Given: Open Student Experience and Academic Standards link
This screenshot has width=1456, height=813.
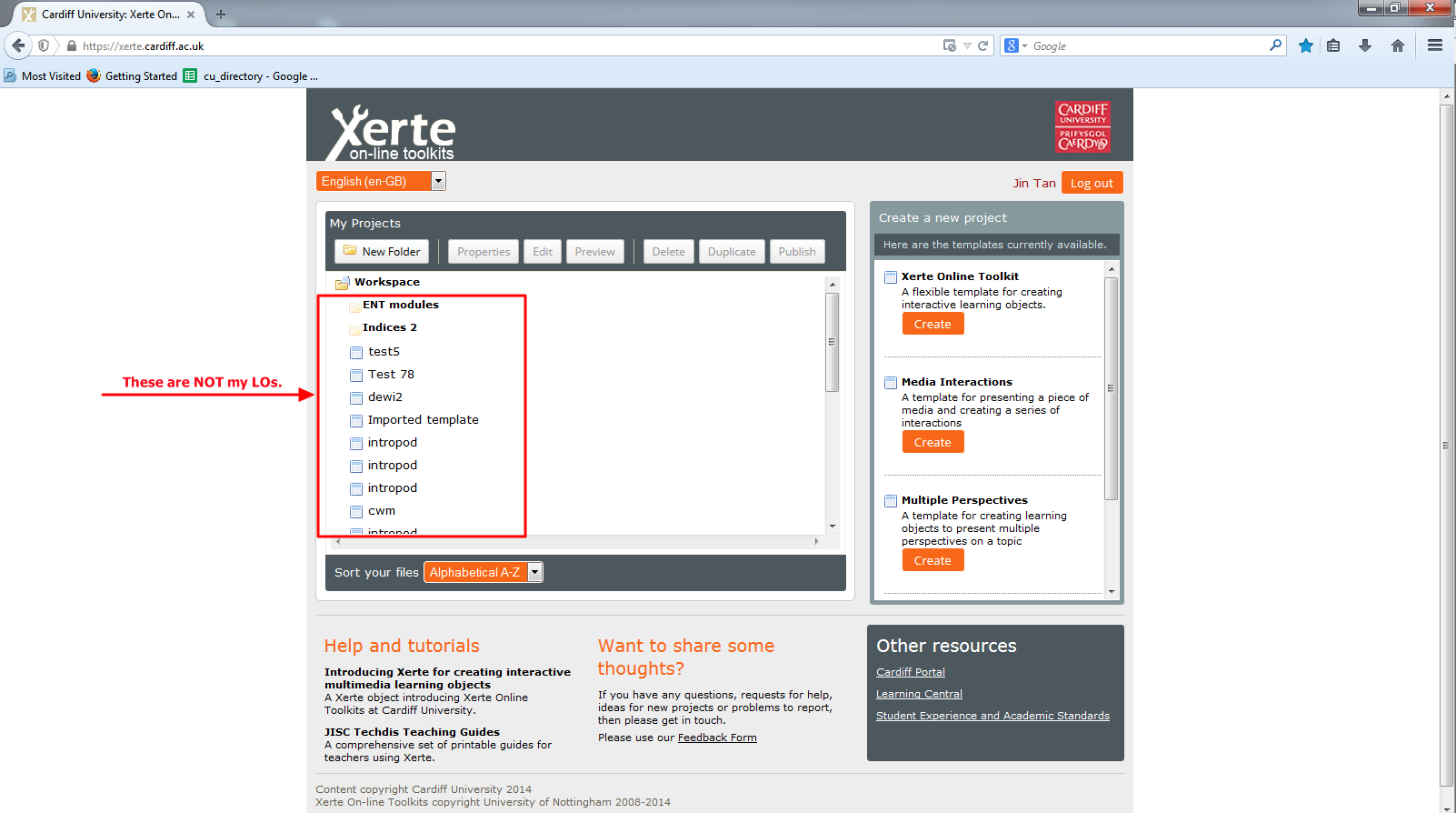Looking at the screenshot, I should (992, 716).
